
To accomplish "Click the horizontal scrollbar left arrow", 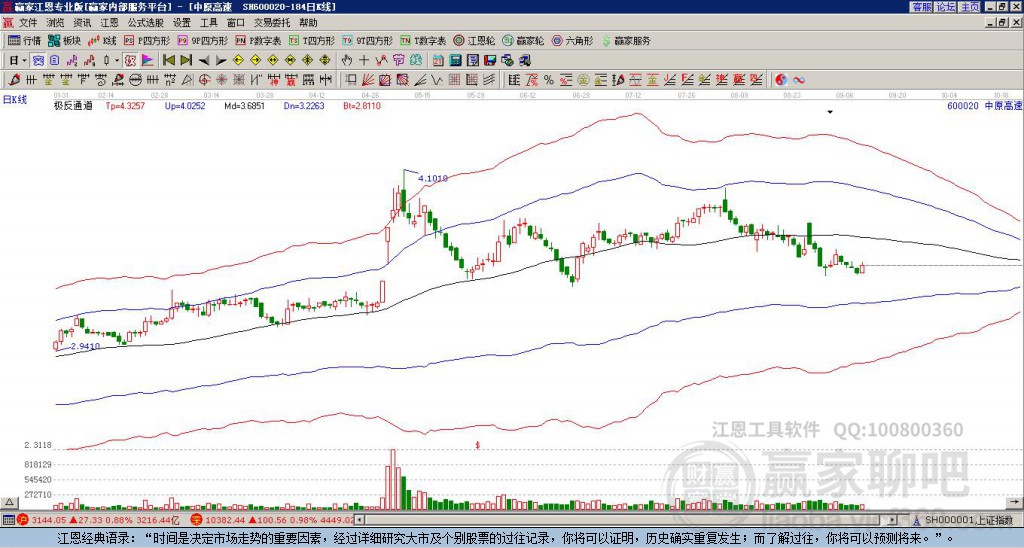I will click(x=359, y=520).
